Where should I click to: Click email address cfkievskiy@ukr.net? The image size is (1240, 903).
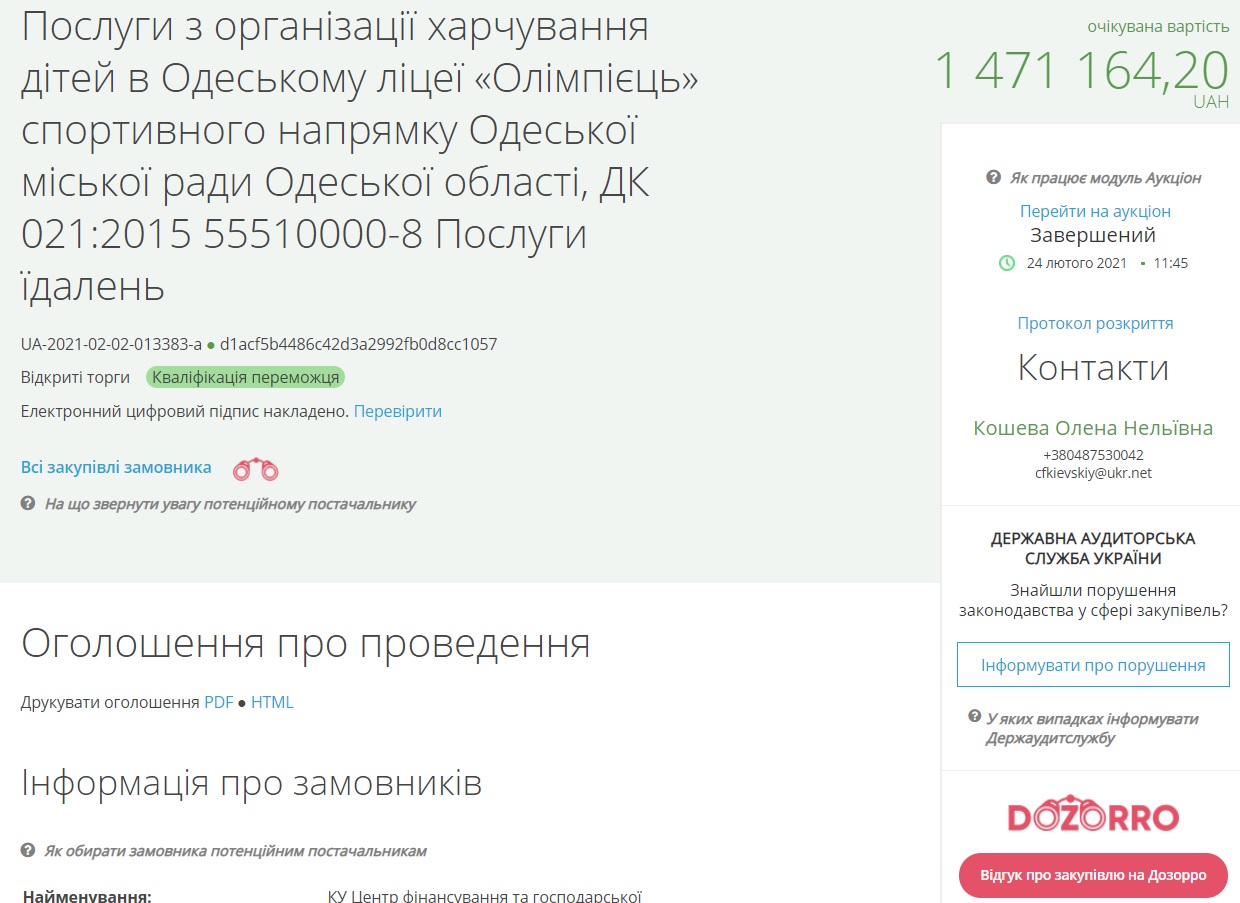point(1093,473)
